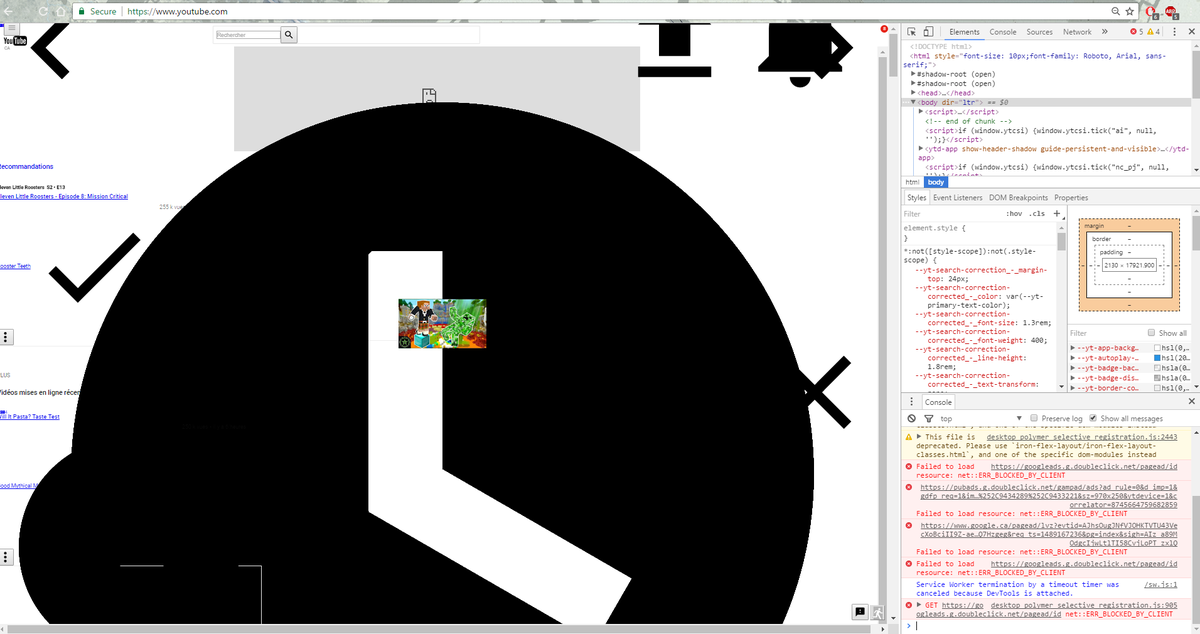
Task: Open the three-dot menu below Rooster Teeth
Action: click(7, 337)
